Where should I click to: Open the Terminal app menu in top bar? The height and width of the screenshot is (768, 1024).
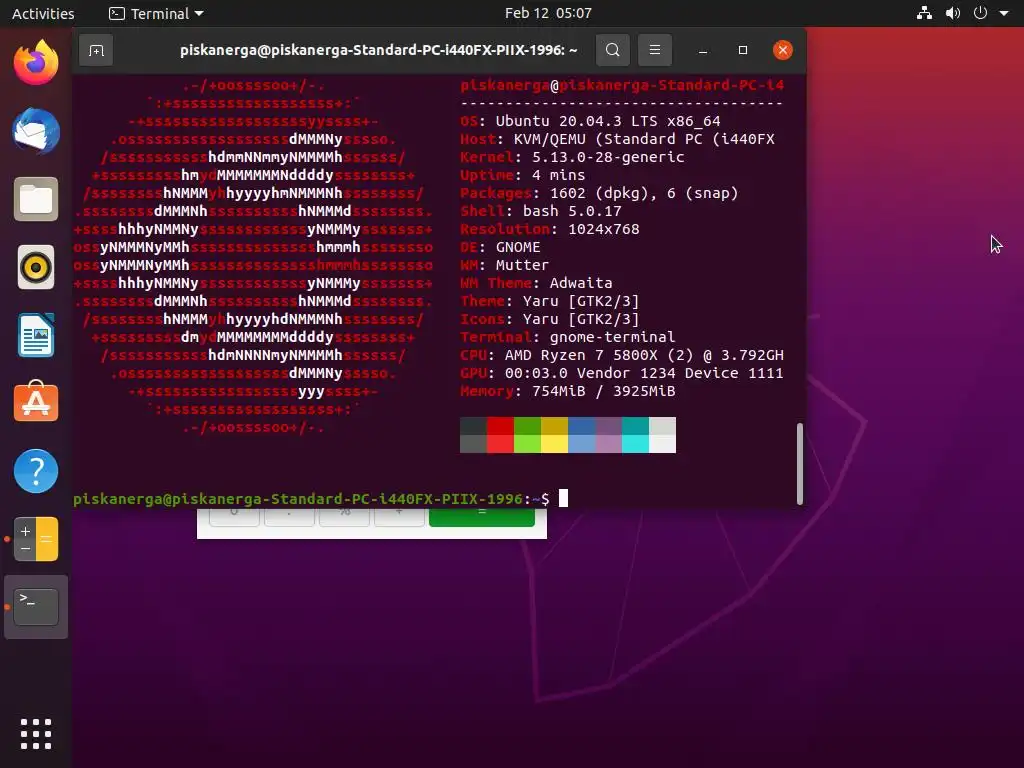(156, 13)
